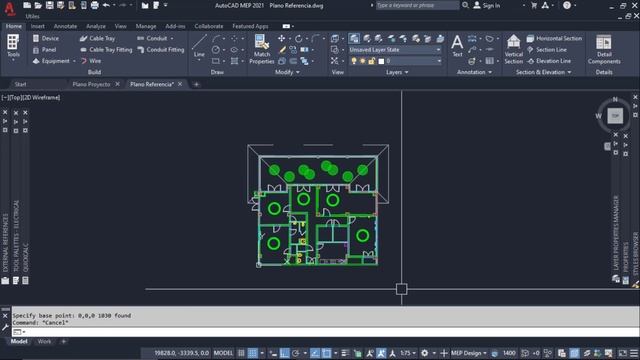This screenshot has height=360, width=640.
Task: Toggle snap mode in status bar
Action: pyautogui.click(x=253, y=353)
